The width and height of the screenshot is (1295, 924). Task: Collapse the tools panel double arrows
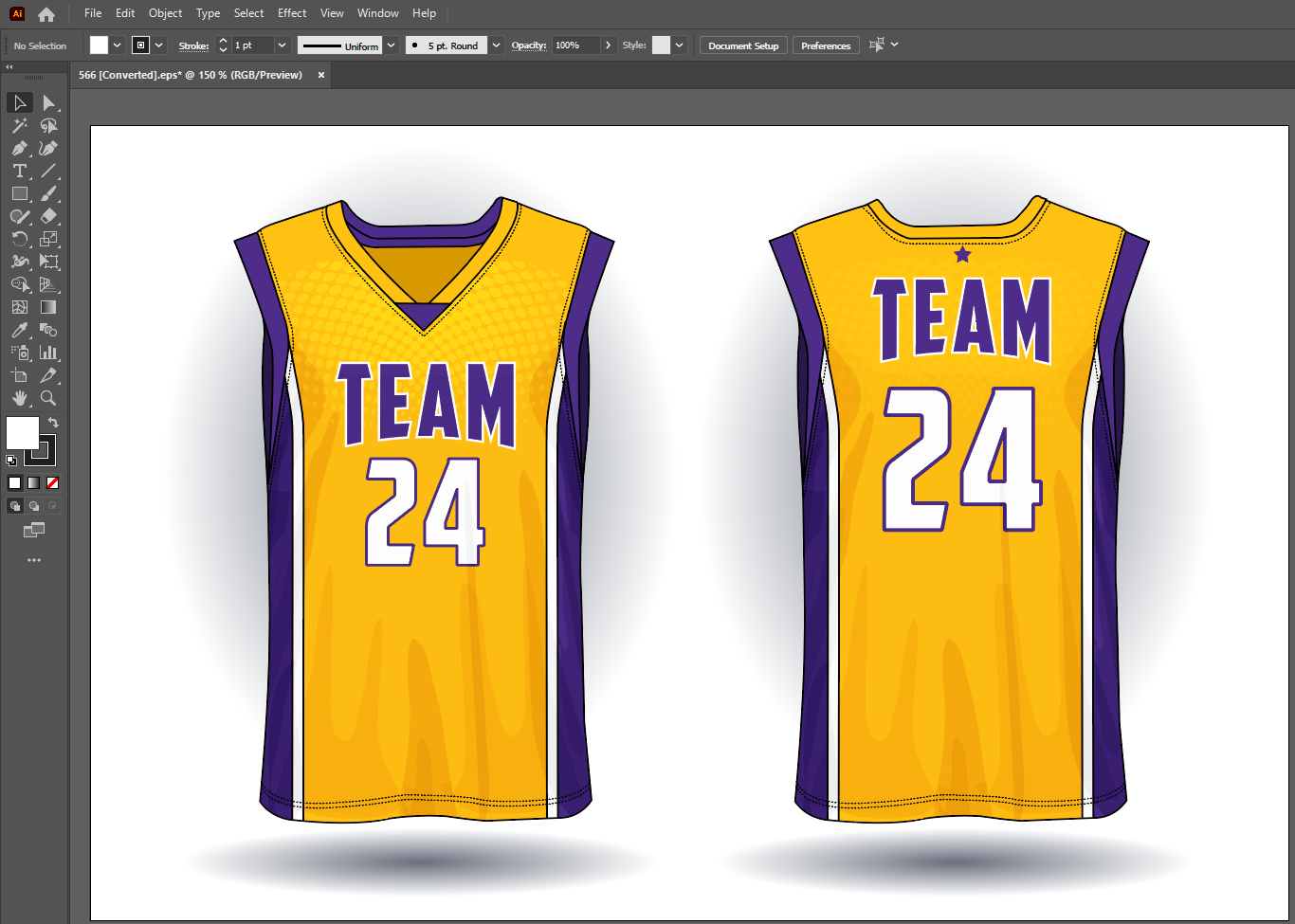tap(9, 66)
